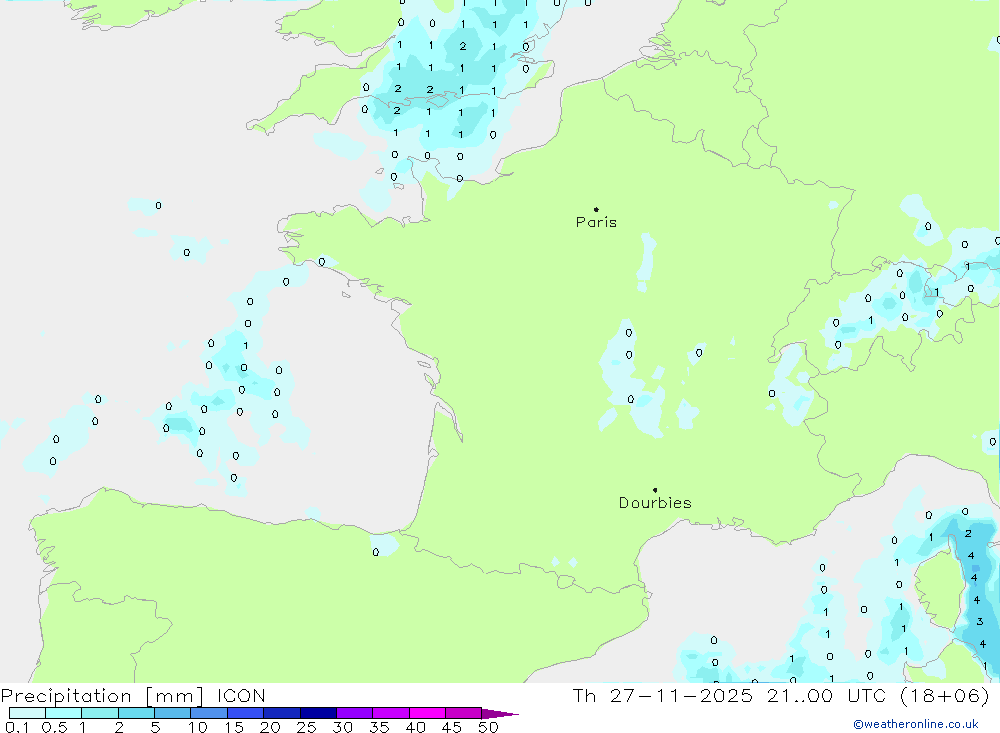Screen dimensions: 1000x733
Task: Pick the 15–20 mm legend swatch
Action: pos(246,713)
